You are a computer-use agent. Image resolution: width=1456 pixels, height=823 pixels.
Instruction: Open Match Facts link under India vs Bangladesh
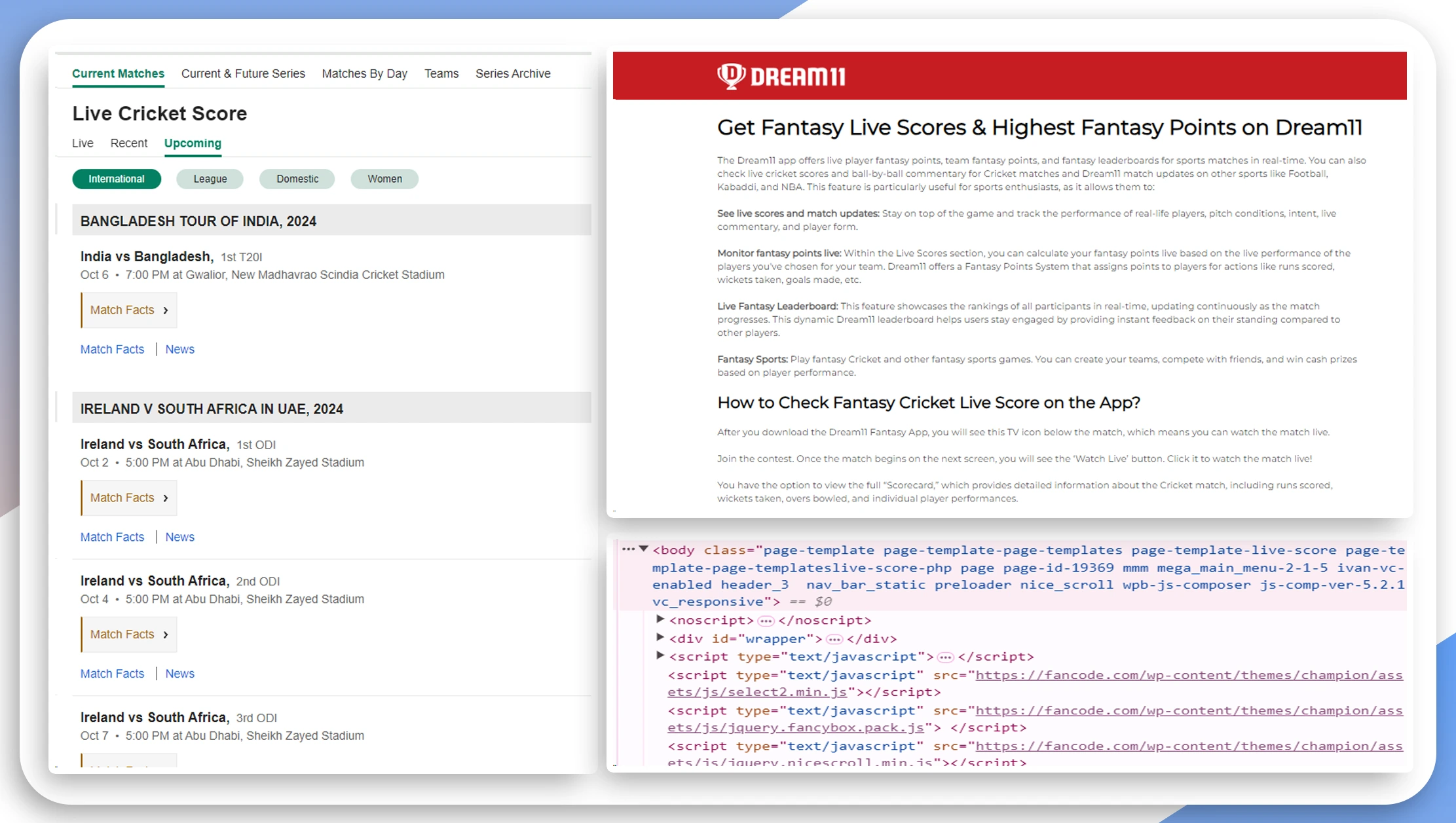(x=112, y=349)
